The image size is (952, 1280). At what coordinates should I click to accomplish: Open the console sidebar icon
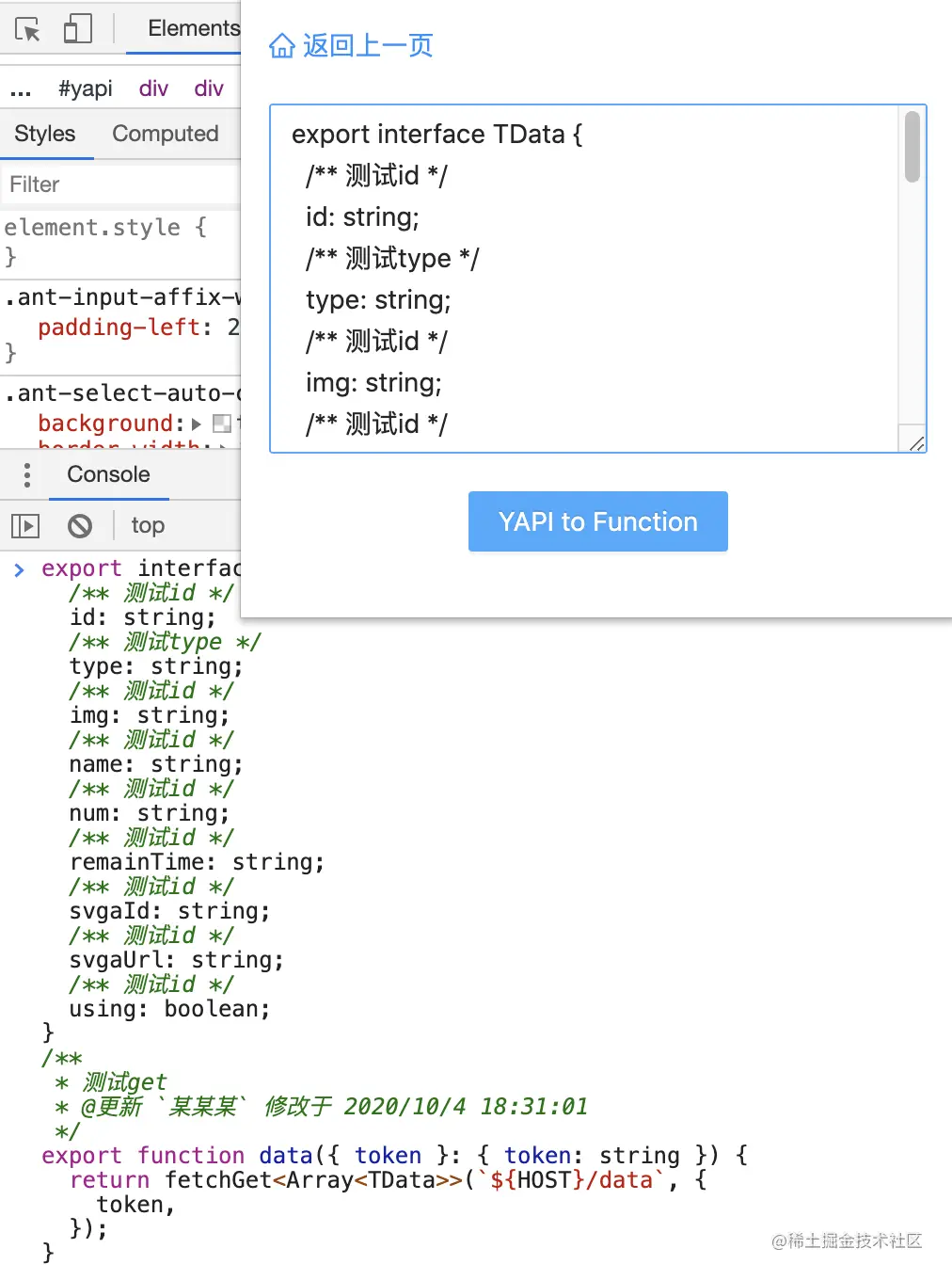pos(25,525)
